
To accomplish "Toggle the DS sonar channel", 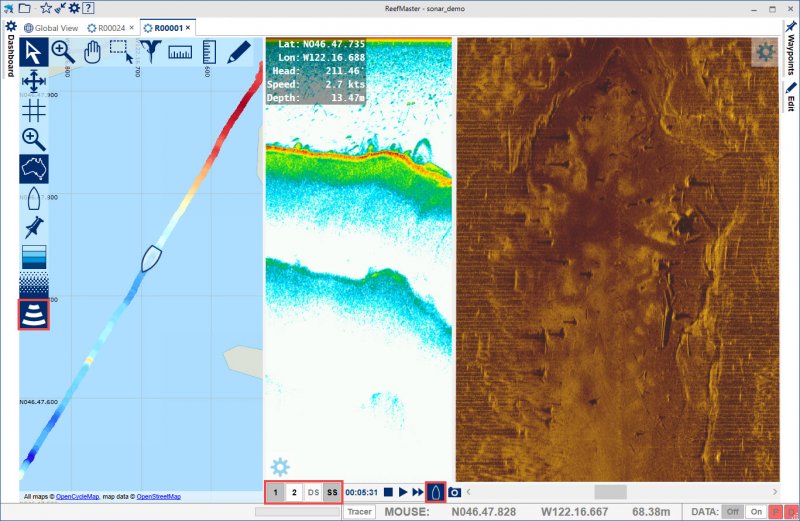I will click(313, 492).
